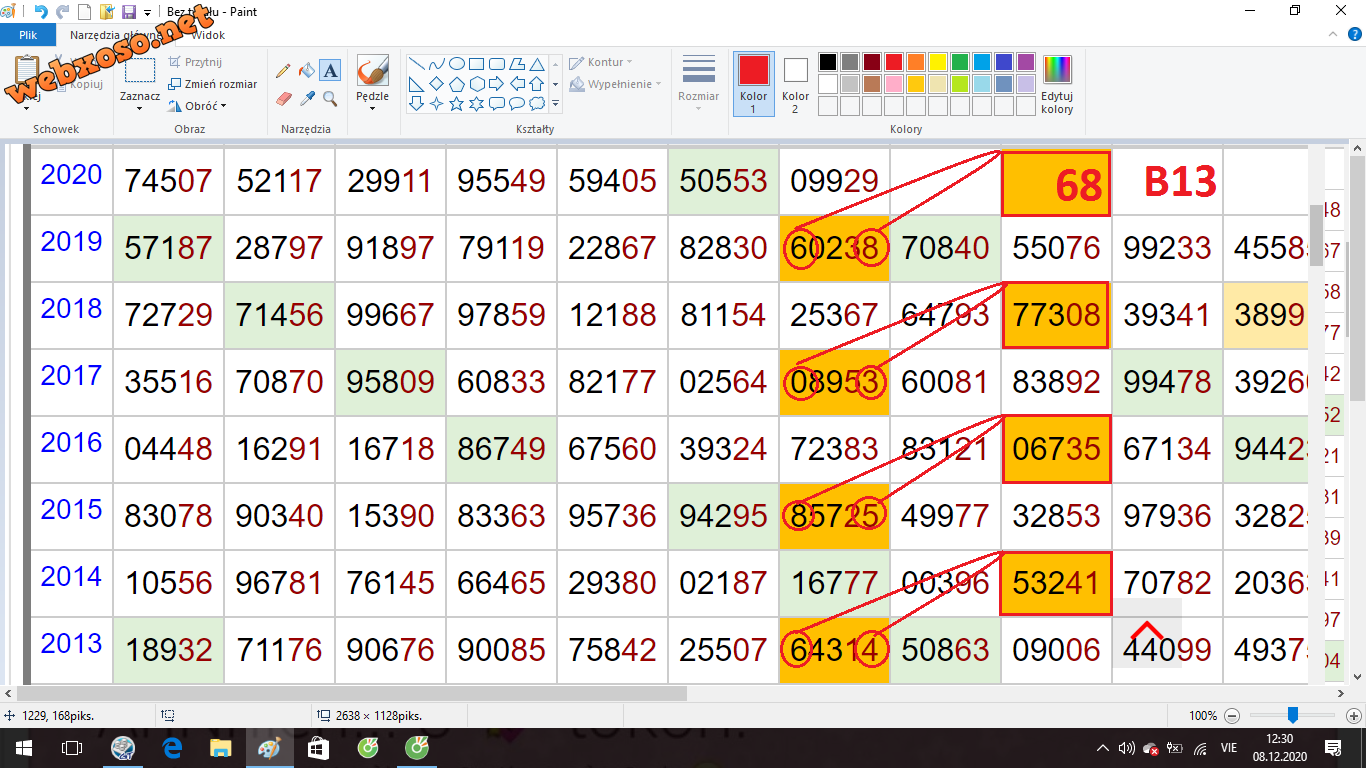
Task: Choose the Isosceles triangle shape
Action: click(x=536, y=63)
